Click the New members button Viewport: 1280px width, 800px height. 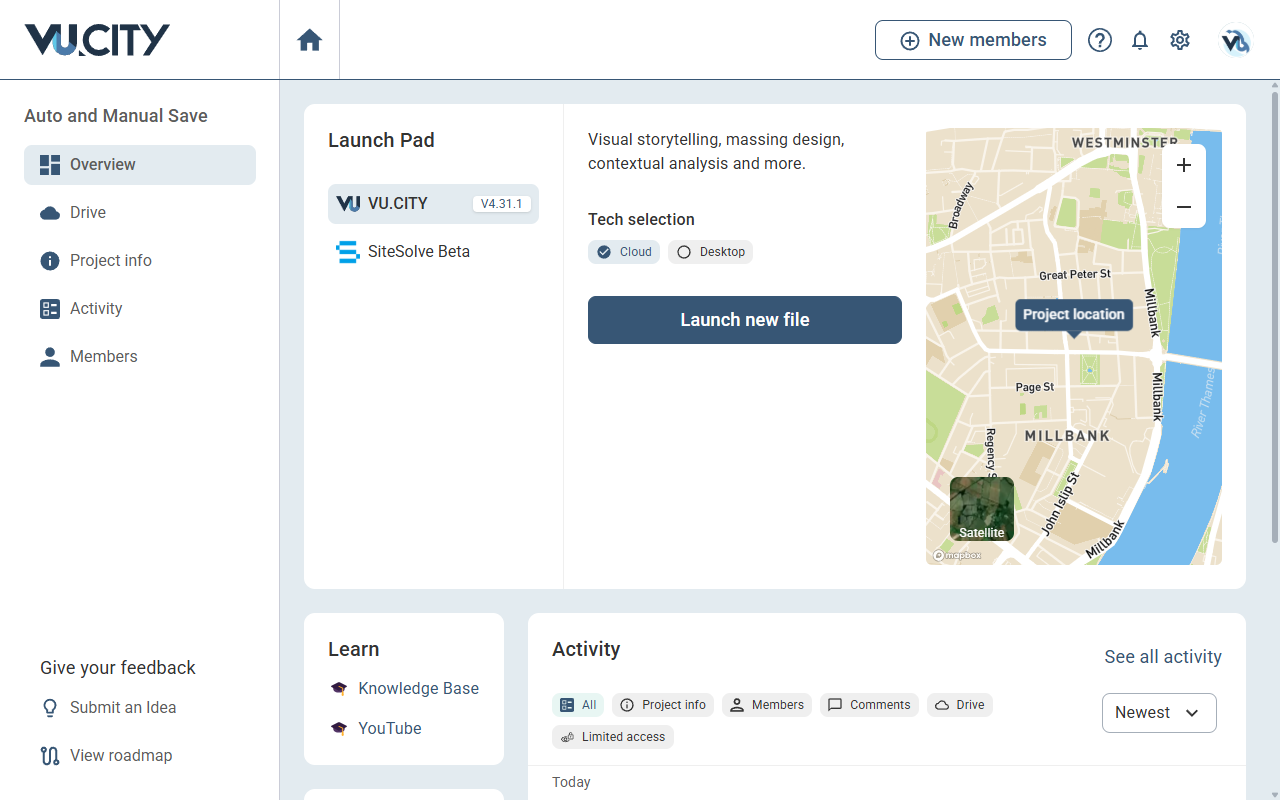pos(973,40)
